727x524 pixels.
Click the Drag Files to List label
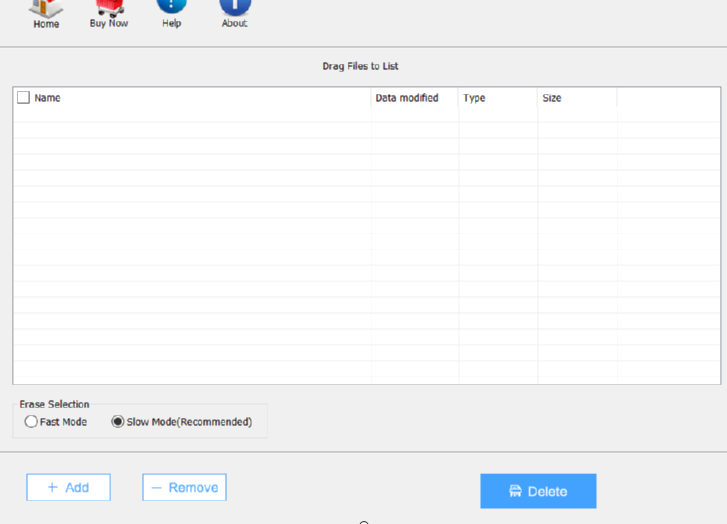pyautogui.click(x=360, y=66)
